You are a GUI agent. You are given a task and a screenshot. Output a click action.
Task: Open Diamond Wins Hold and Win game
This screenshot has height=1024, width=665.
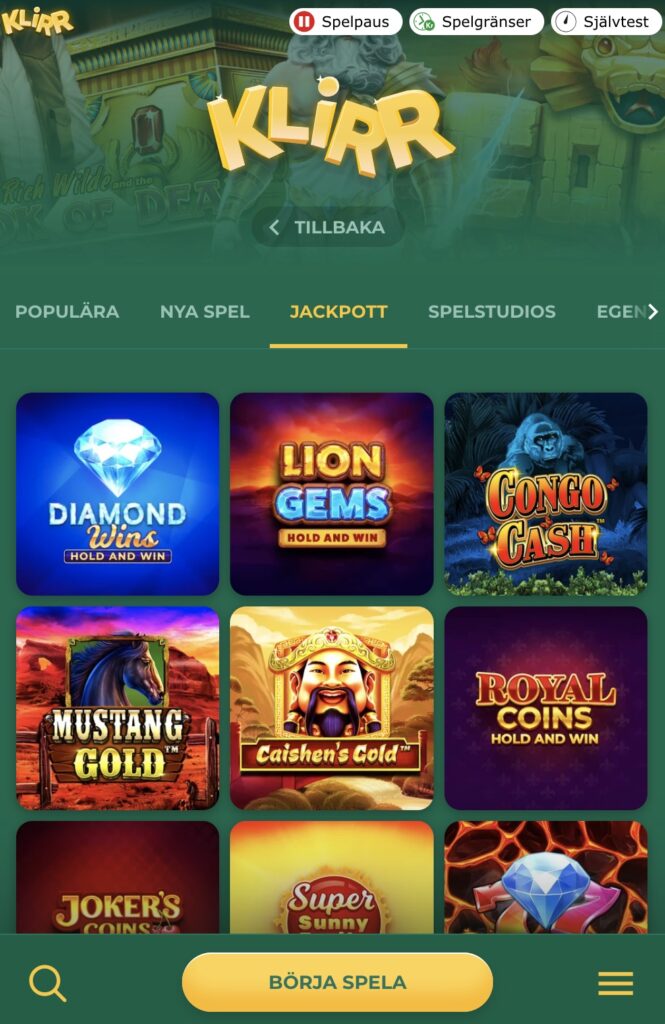pos(118,494)
